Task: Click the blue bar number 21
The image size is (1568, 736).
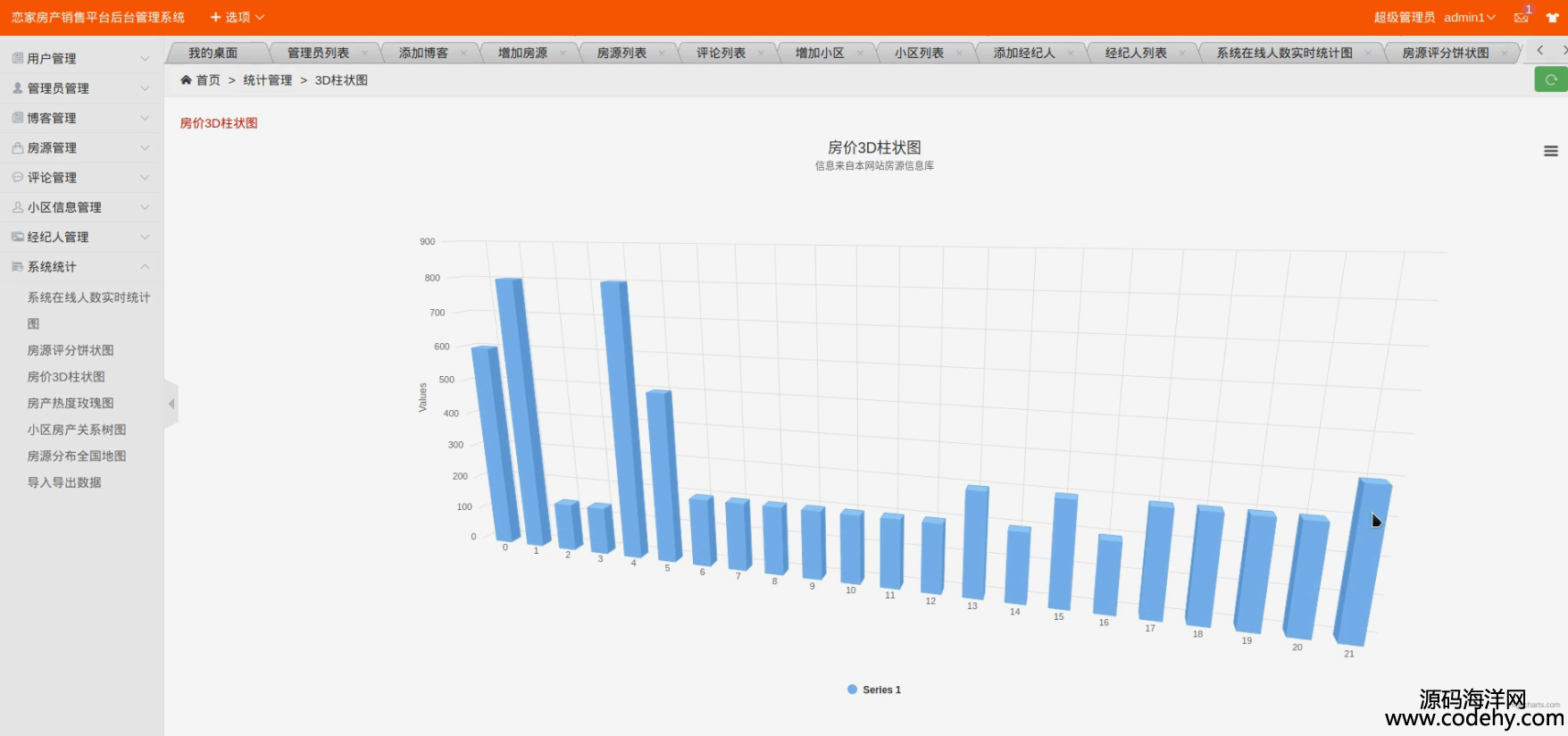Action: click(1363, 561)
